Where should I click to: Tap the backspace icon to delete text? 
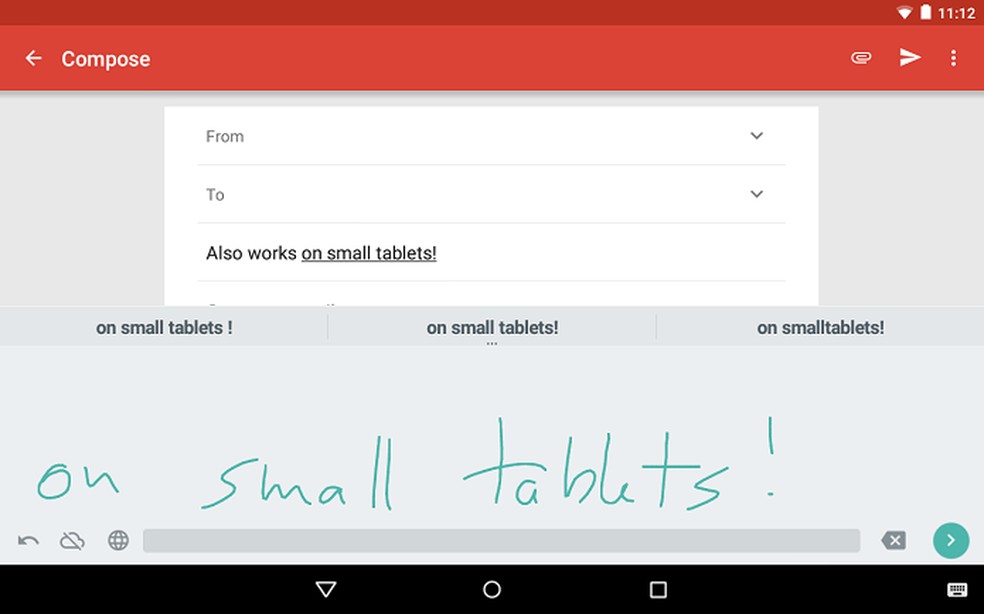(893, 540)
